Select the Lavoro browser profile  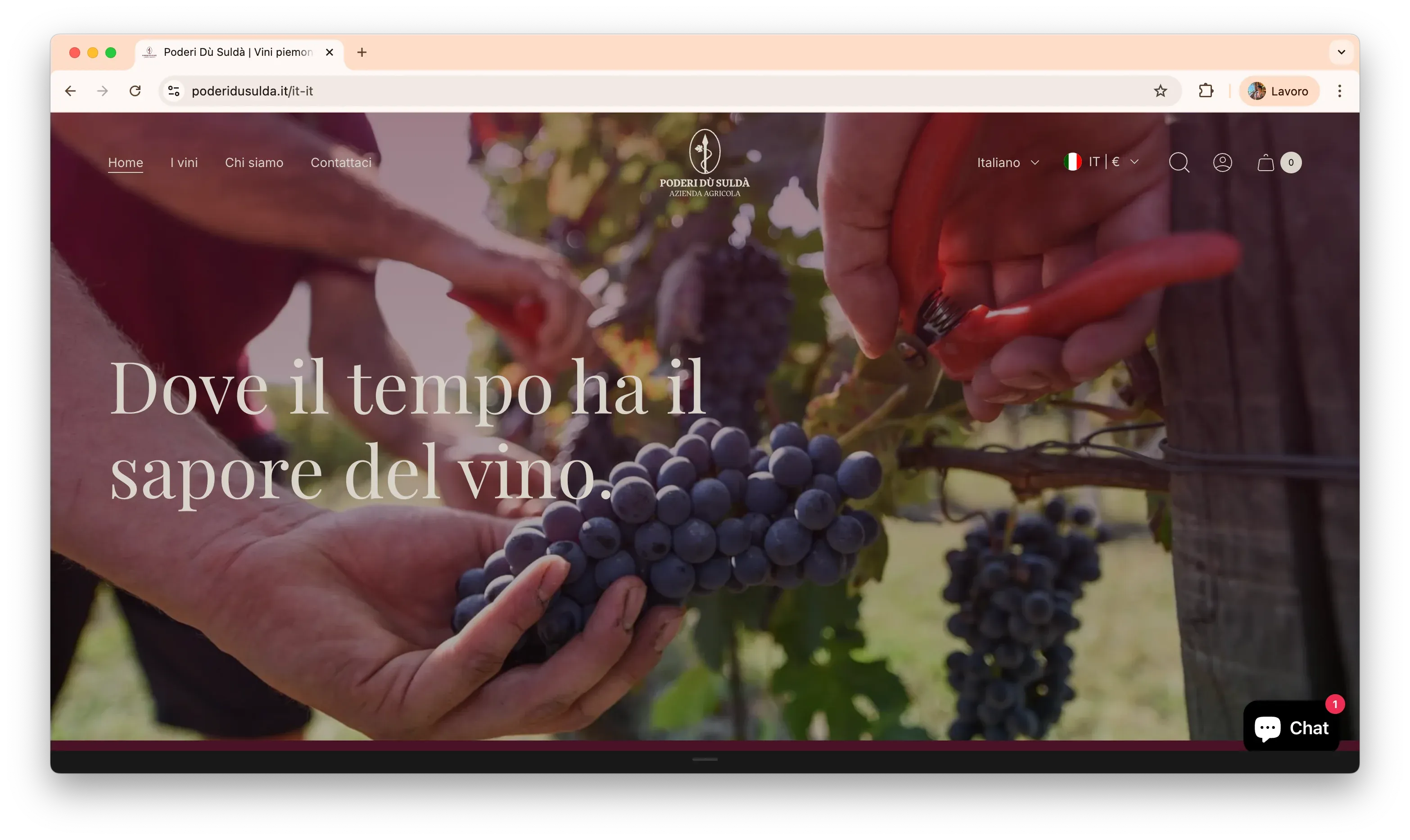point(1279,90)
